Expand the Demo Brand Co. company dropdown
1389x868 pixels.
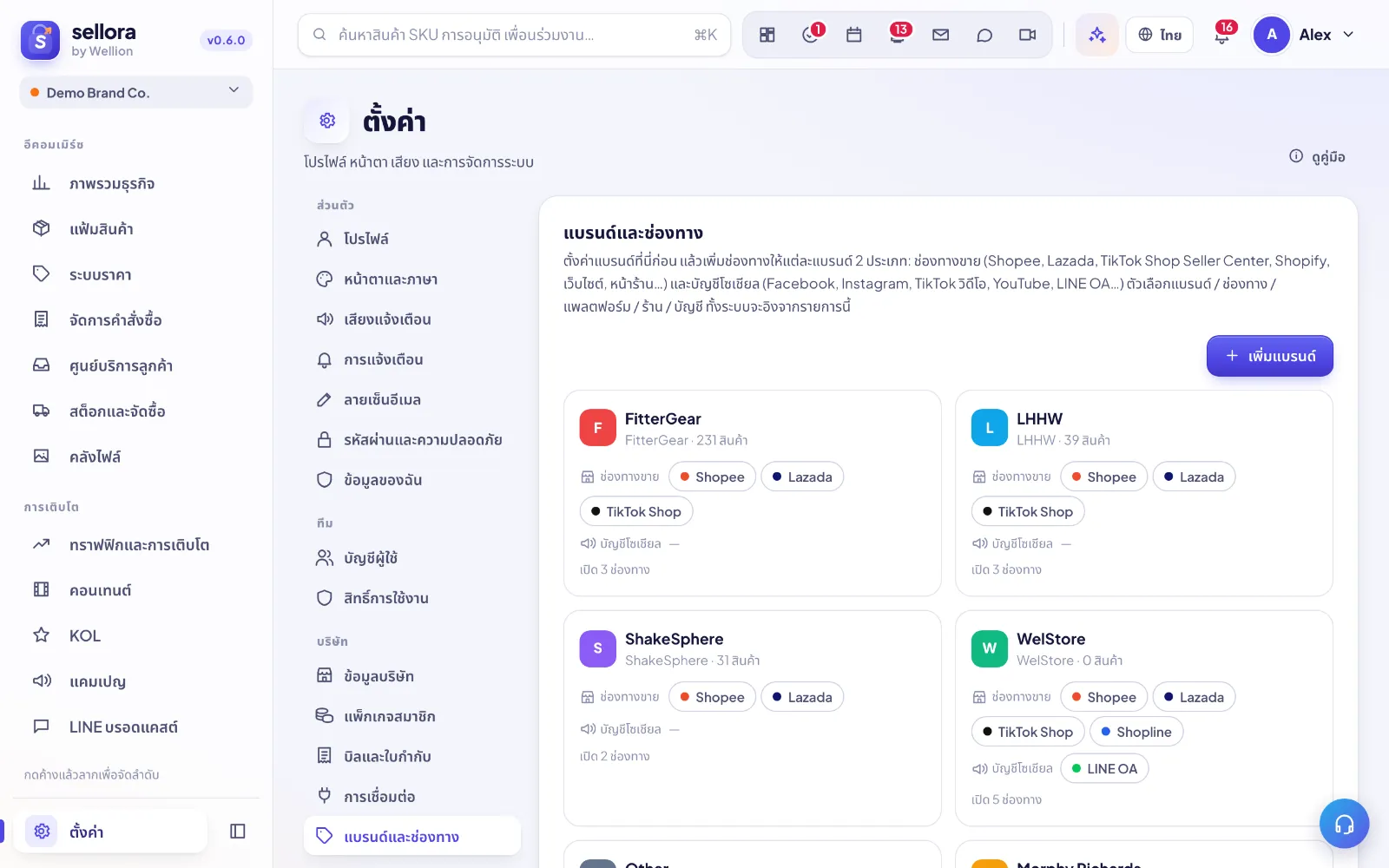pyautogui.click(x=136, y=92)
